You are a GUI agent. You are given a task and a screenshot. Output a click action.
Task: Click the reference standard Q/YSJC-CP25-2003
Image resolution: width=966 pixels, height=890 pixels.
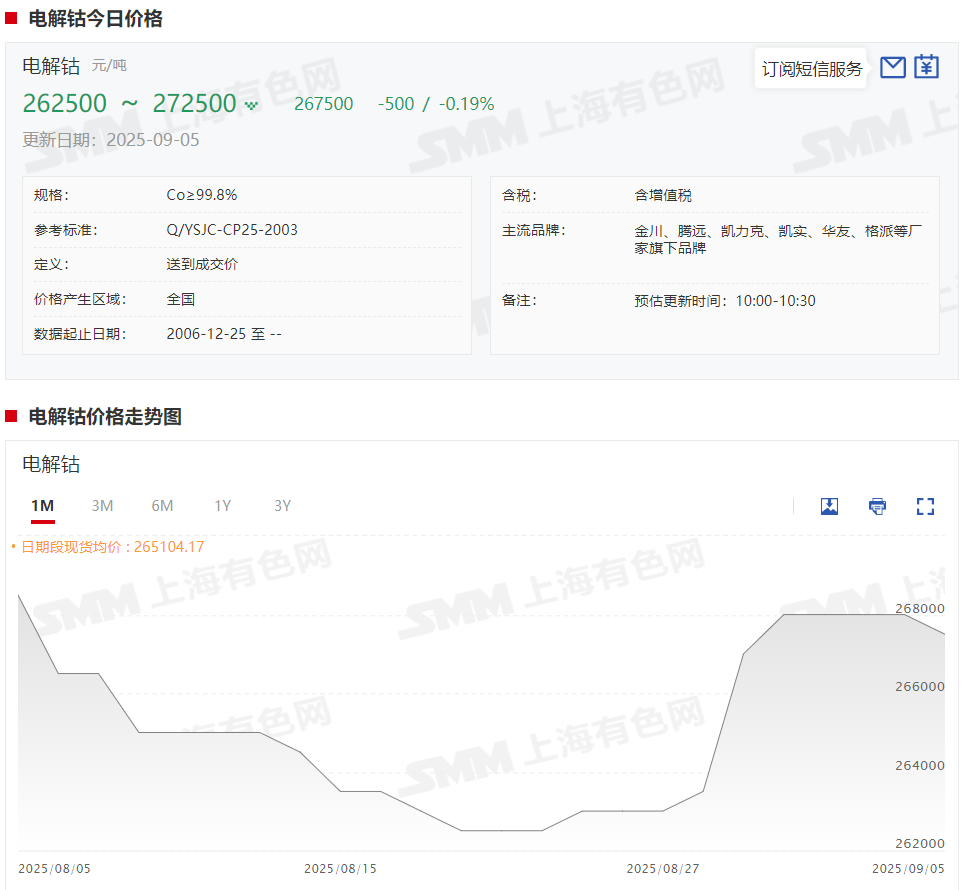click(232, 230)
